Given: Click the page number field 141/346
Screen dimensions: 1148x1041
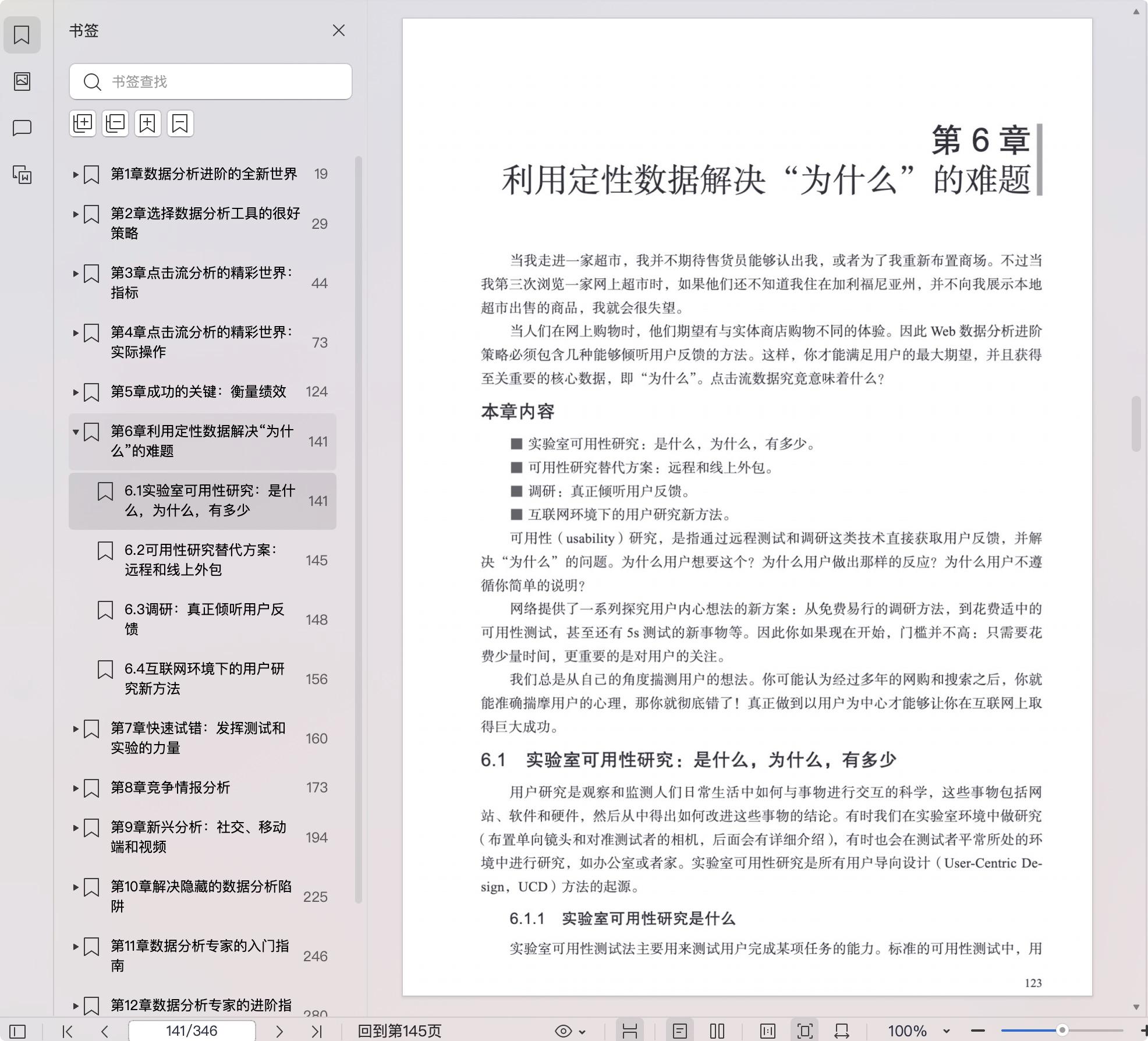Looking at the screenshot, I should tap(192, 1031).
